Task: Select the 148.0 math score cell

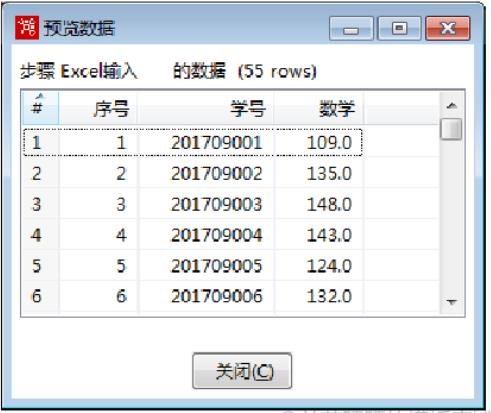Action: point(319,204)
